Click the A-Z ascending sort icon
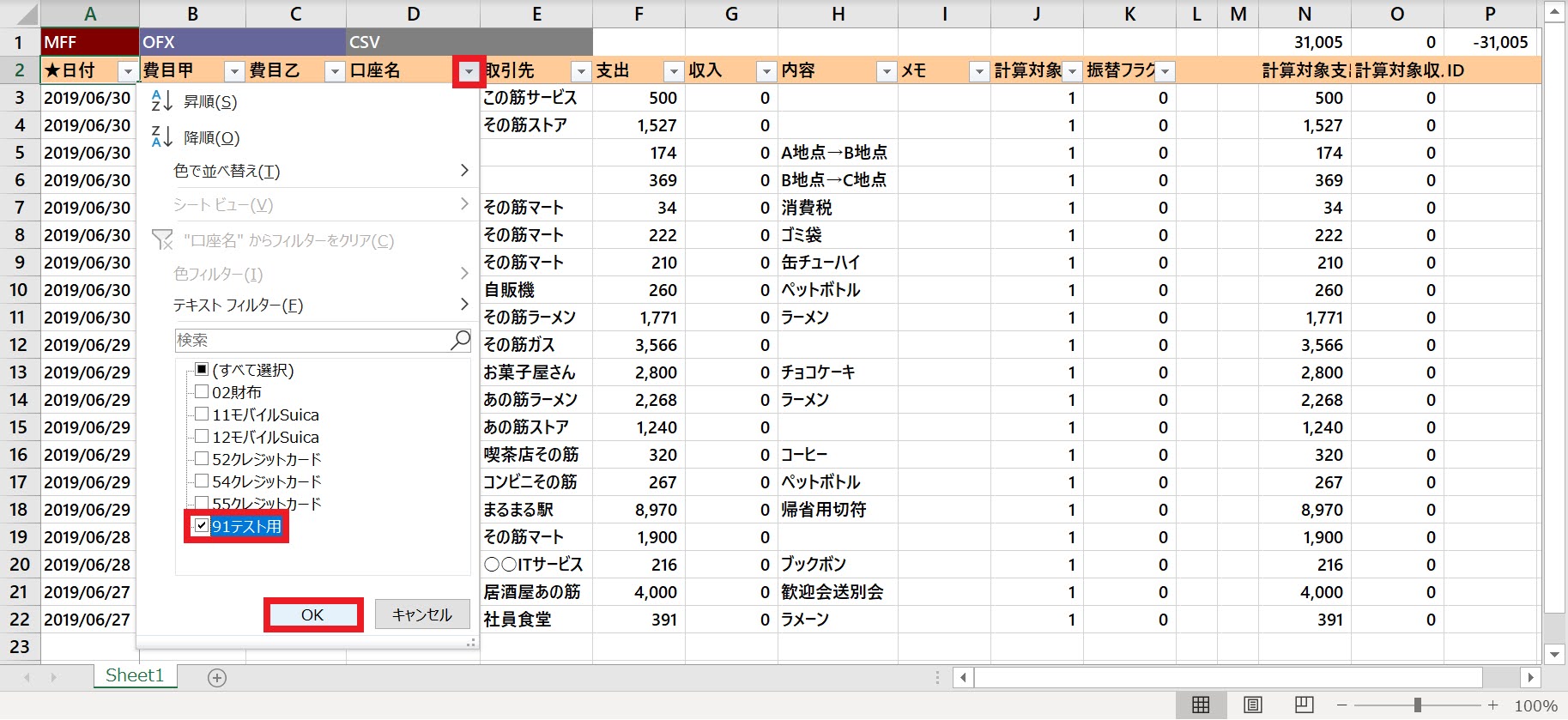1568x720 pixels. click(161, 101)
